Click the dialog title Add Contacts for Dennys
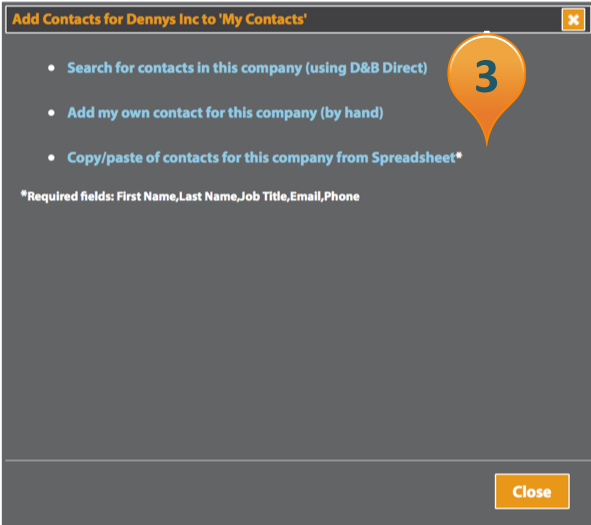The width and height of the screenshot is (591, 525). pos(159,19)
